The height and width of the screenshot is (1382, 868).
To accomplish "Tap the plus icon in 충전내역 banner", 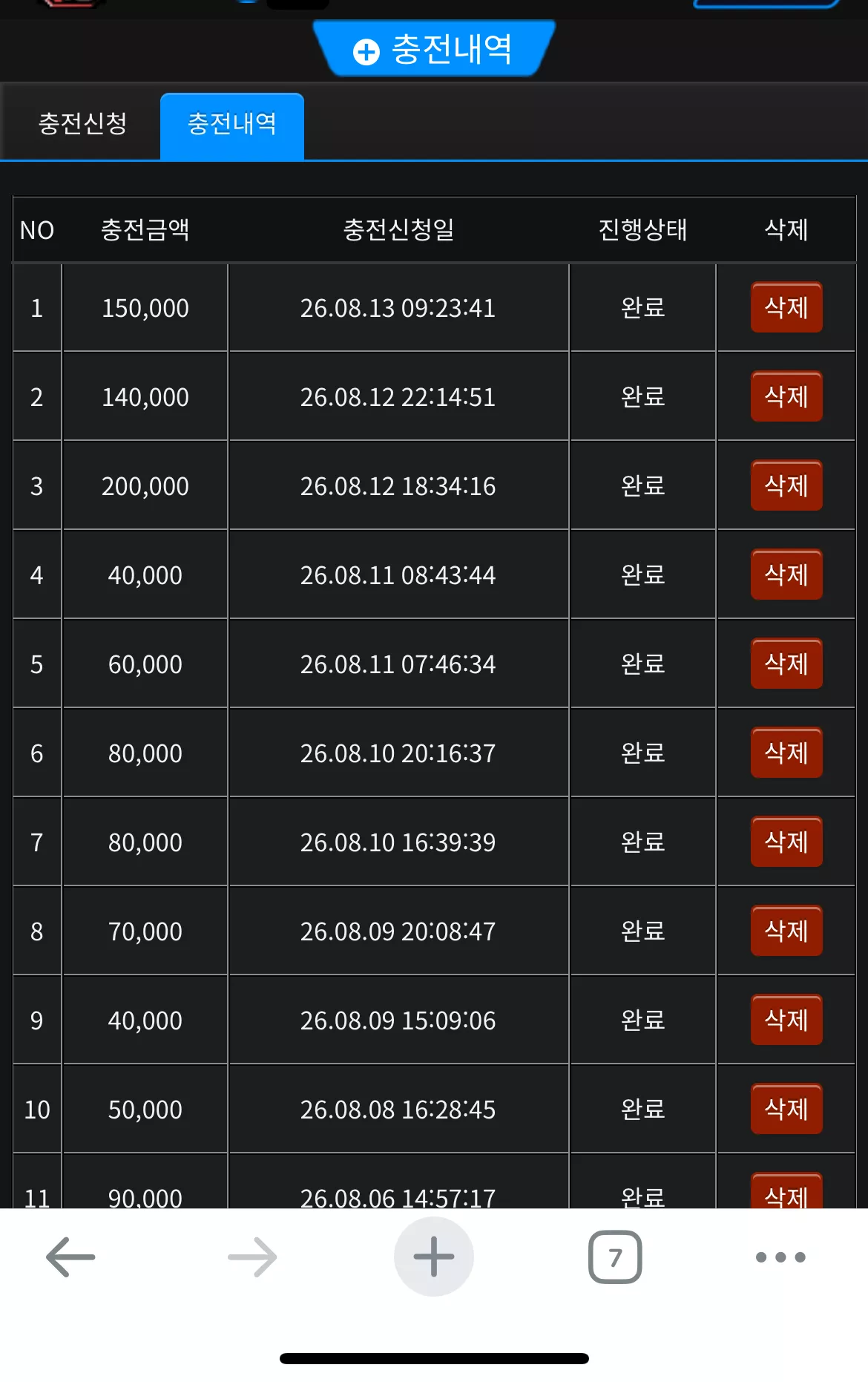I will 366,52.
